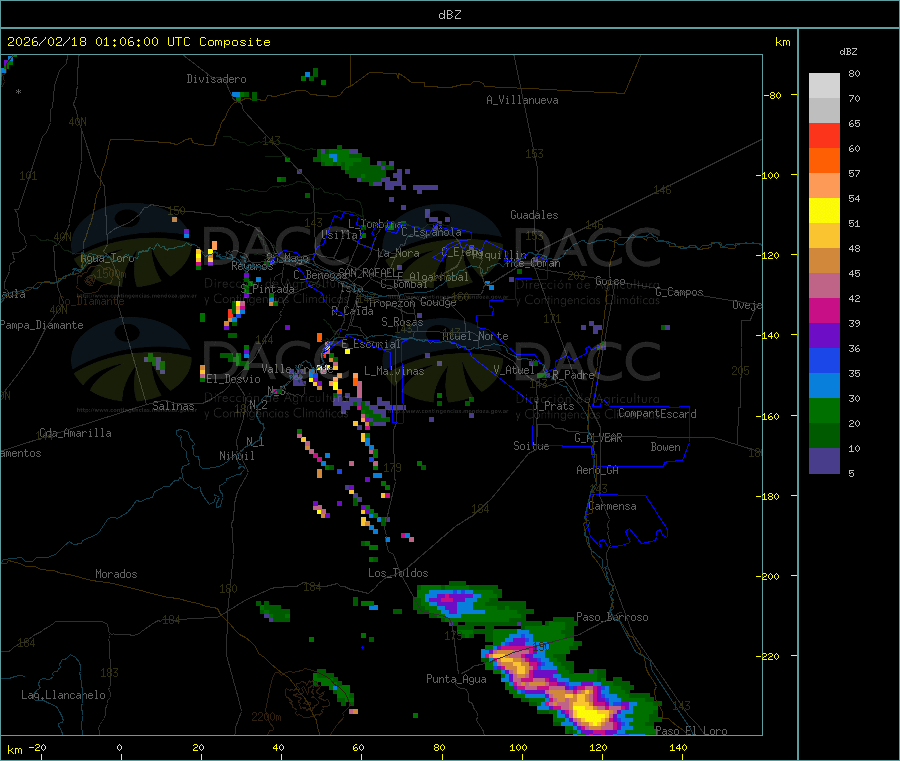900x761 pixels.
Task: Click the blue-purple echo cell south of Los_Toldos
Action: click(x=453, y=603)
